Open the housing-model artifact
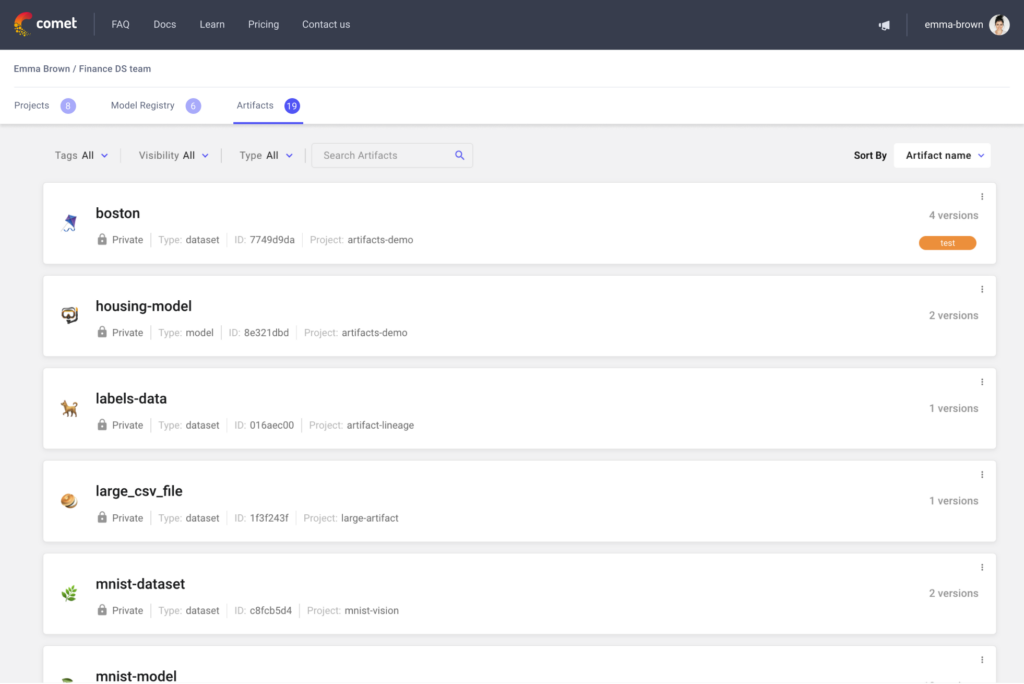The width and height of the screenshot is (1024, 684). 144,306
